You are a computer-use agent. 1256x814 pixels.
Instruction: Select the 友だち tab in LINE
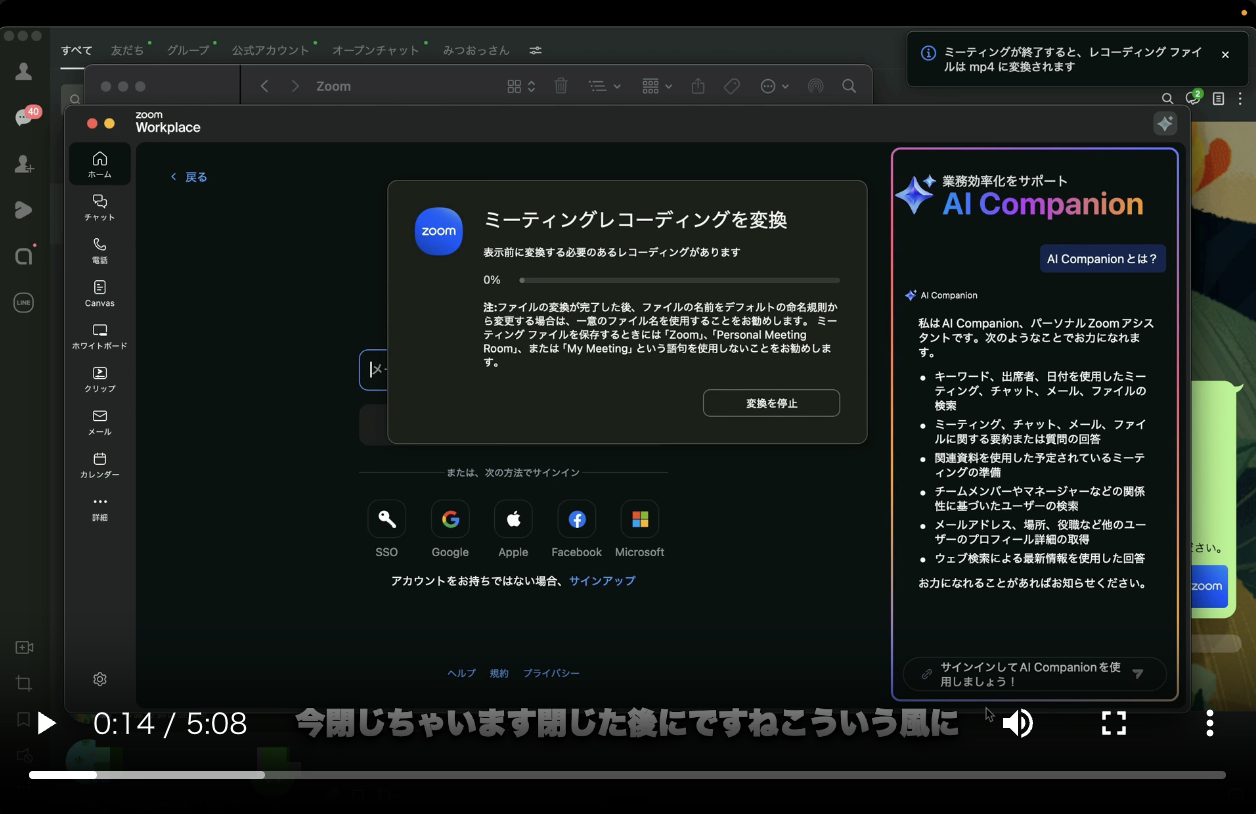point(127,50)
